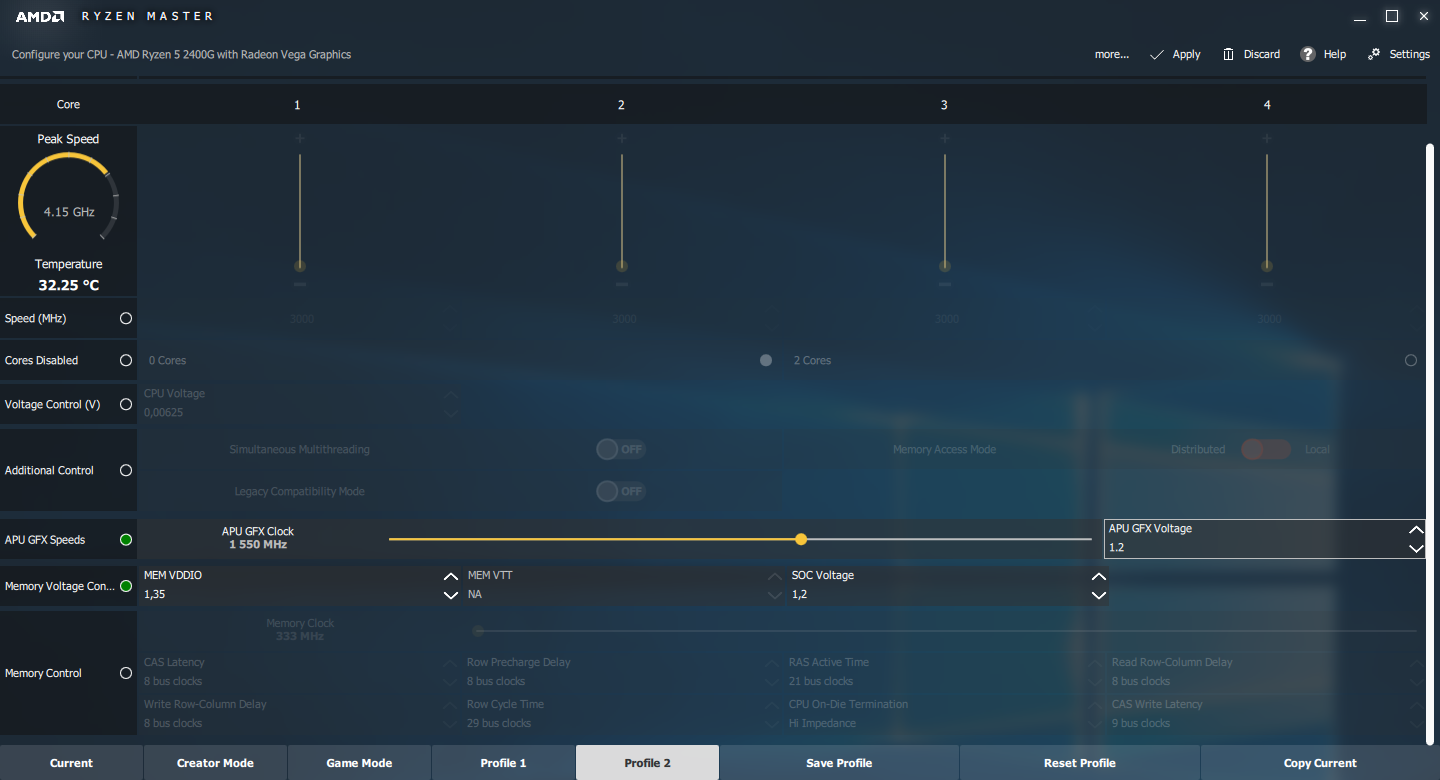Viewport: 1440px width, 780px height.
Task: Increase APU GFX Voltage with up arrow
Action: (1416, 529)
